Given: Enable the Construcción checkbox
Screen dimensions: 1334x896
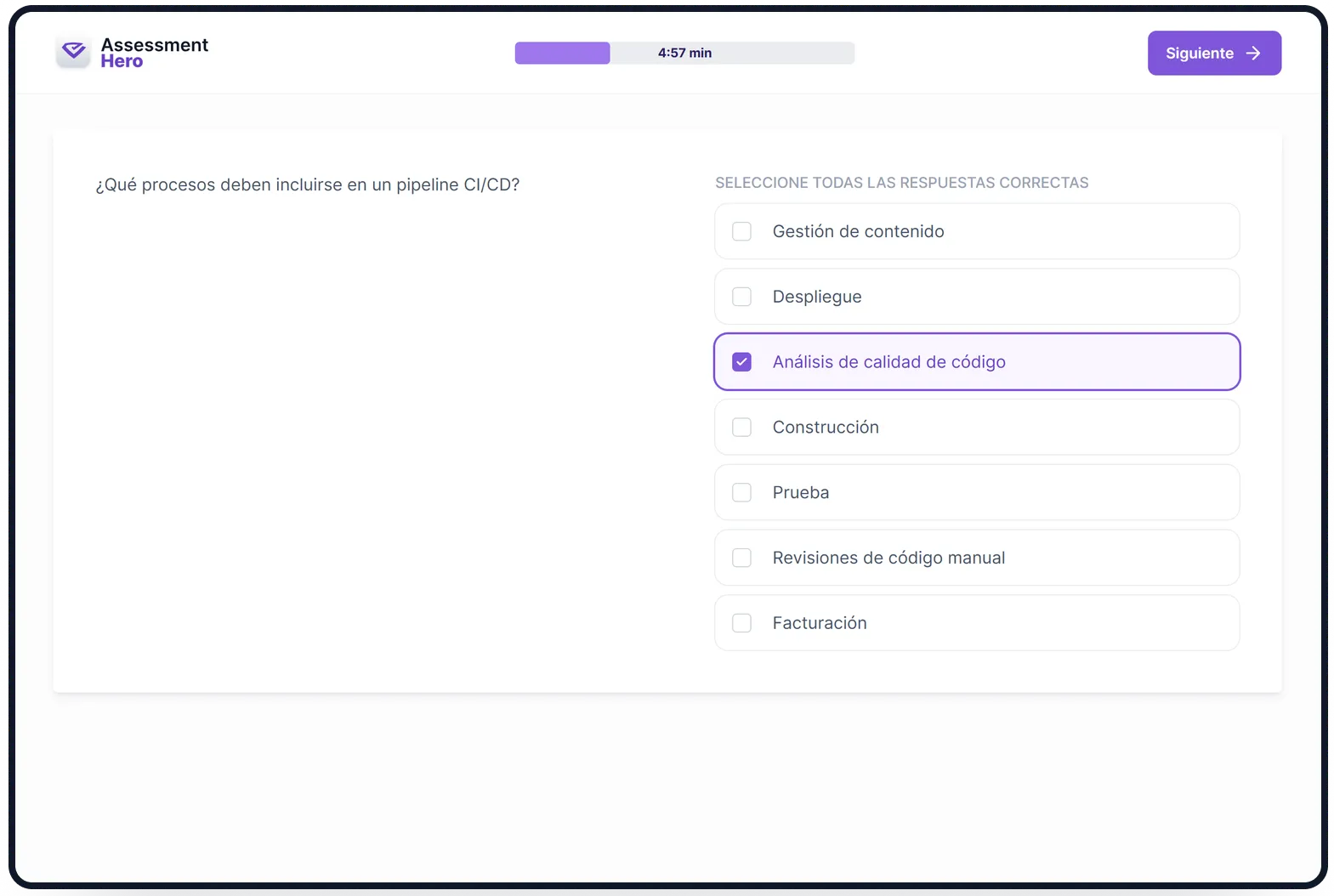Looking at the screenshot, I should click(741, 428).
